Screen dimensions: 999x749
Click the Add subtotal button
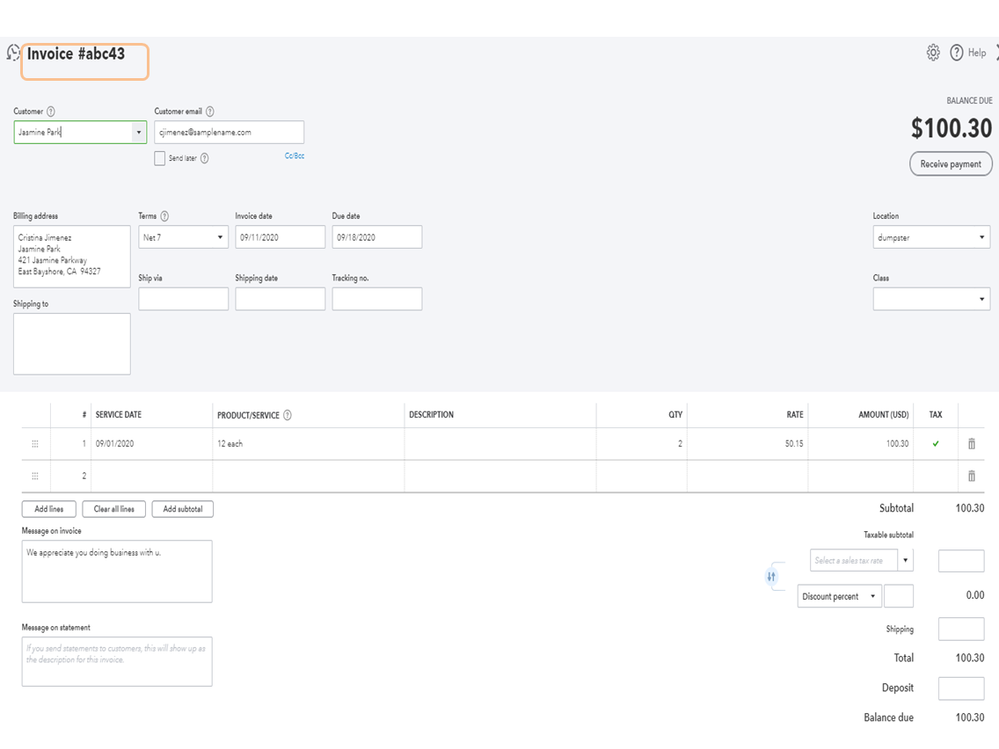(182, 509)
